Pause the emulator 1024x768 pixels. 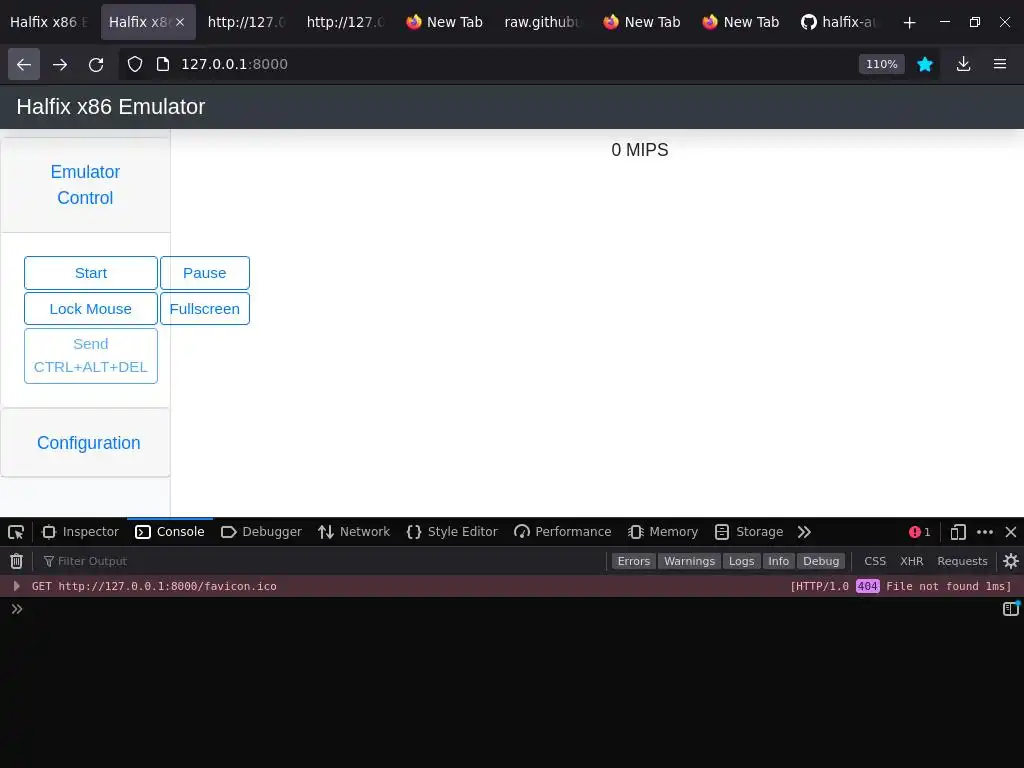coord(204,273)
